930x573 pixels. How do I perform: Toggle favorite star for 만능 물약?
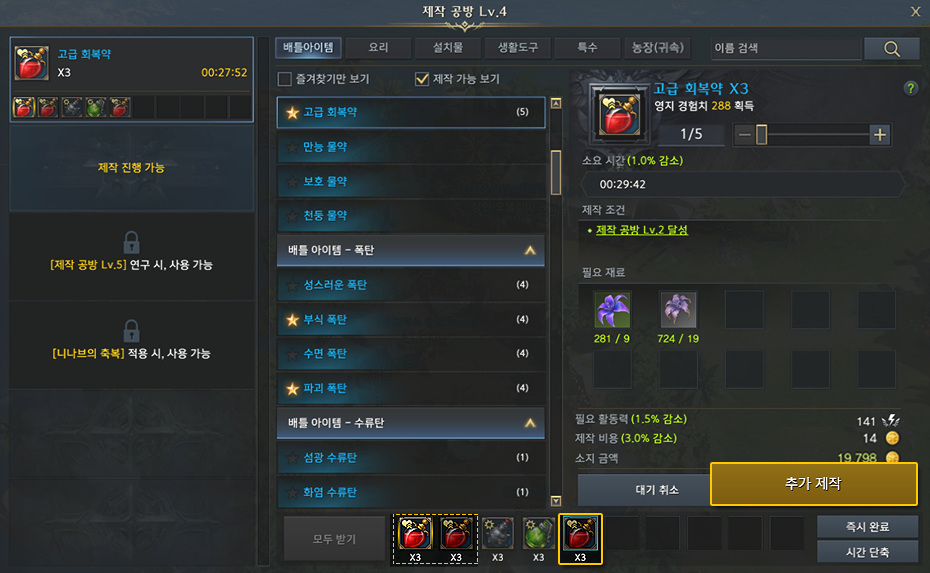292,147
